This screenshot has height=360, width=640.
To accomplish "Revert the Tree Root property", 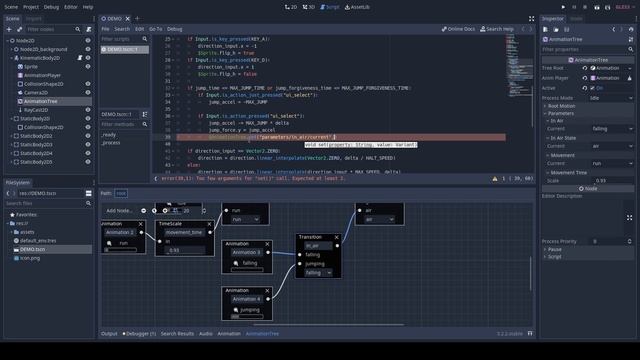I will coord(584,68).
